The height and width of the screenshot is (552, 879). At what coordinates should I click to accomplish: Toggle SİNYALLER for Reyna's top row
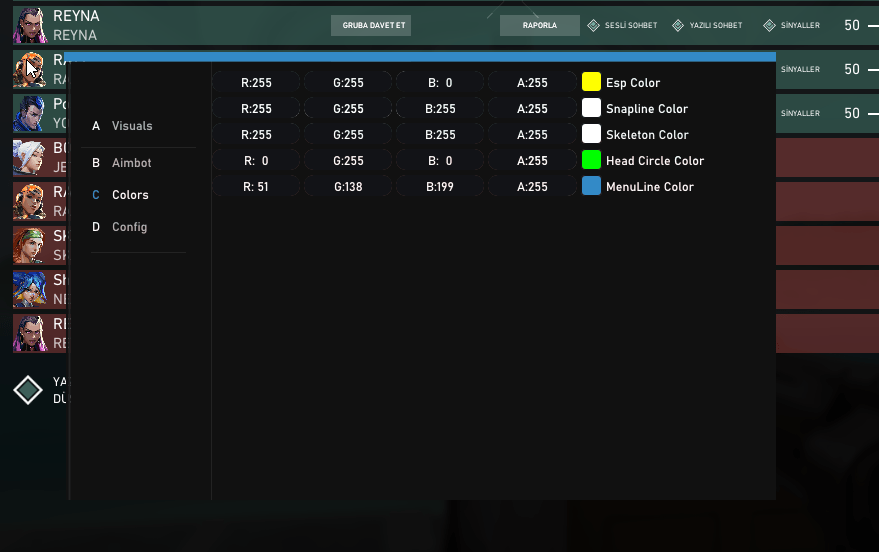pos(792,25)
